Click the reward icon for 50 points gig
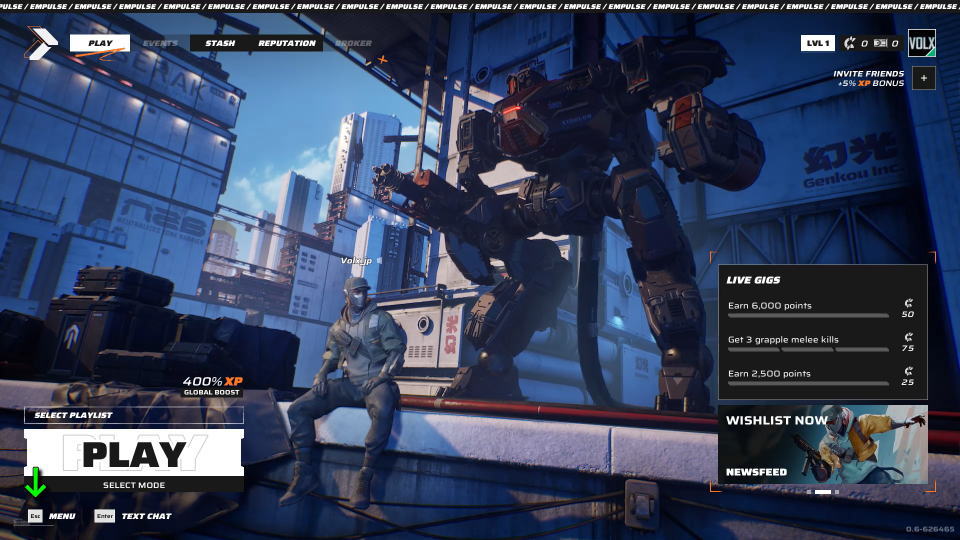The image size is (960, 540). pos(909,303)
